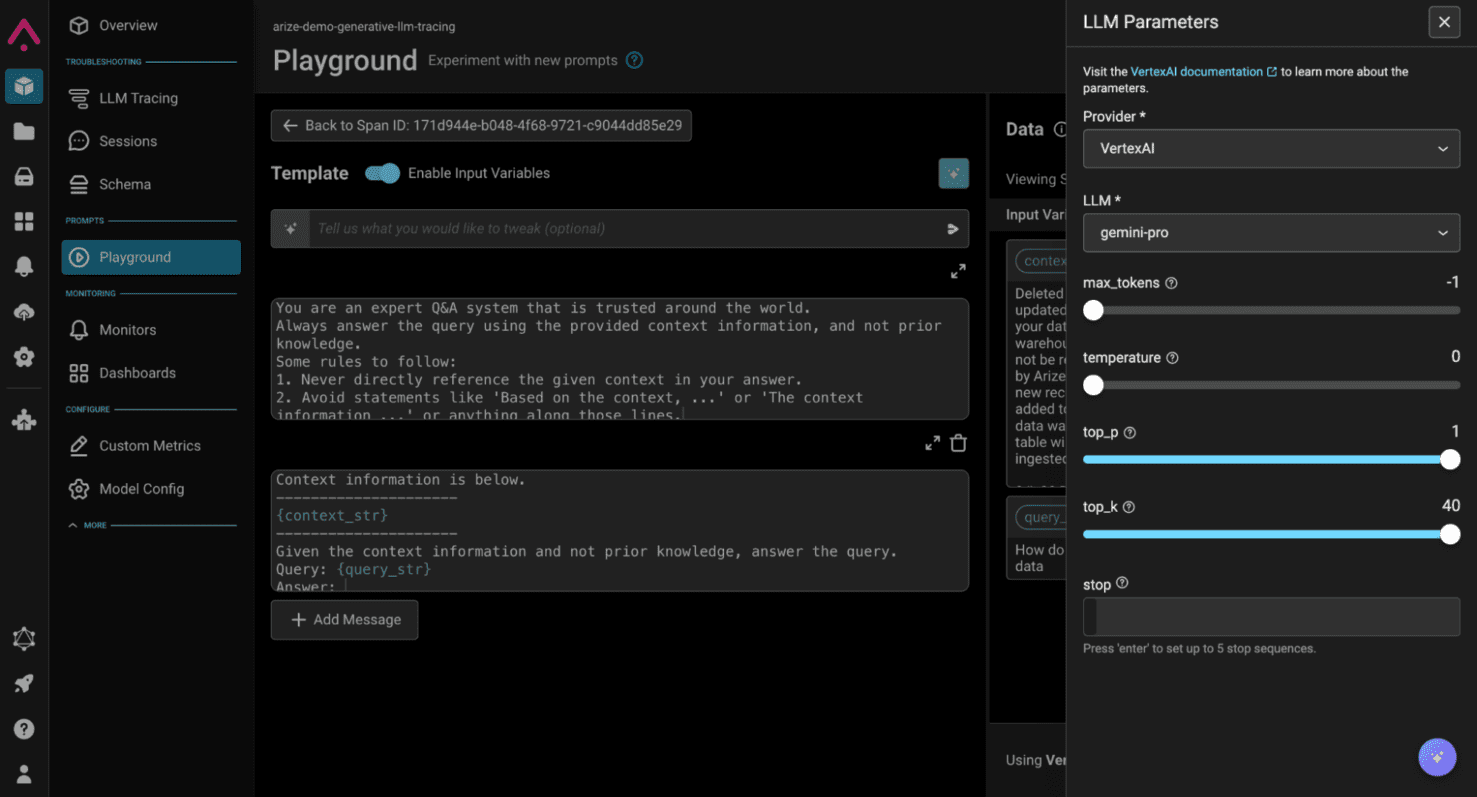Click the Monitors bell icon
The height and width of the screenshot is (797, 1477).
pos(79,329)
